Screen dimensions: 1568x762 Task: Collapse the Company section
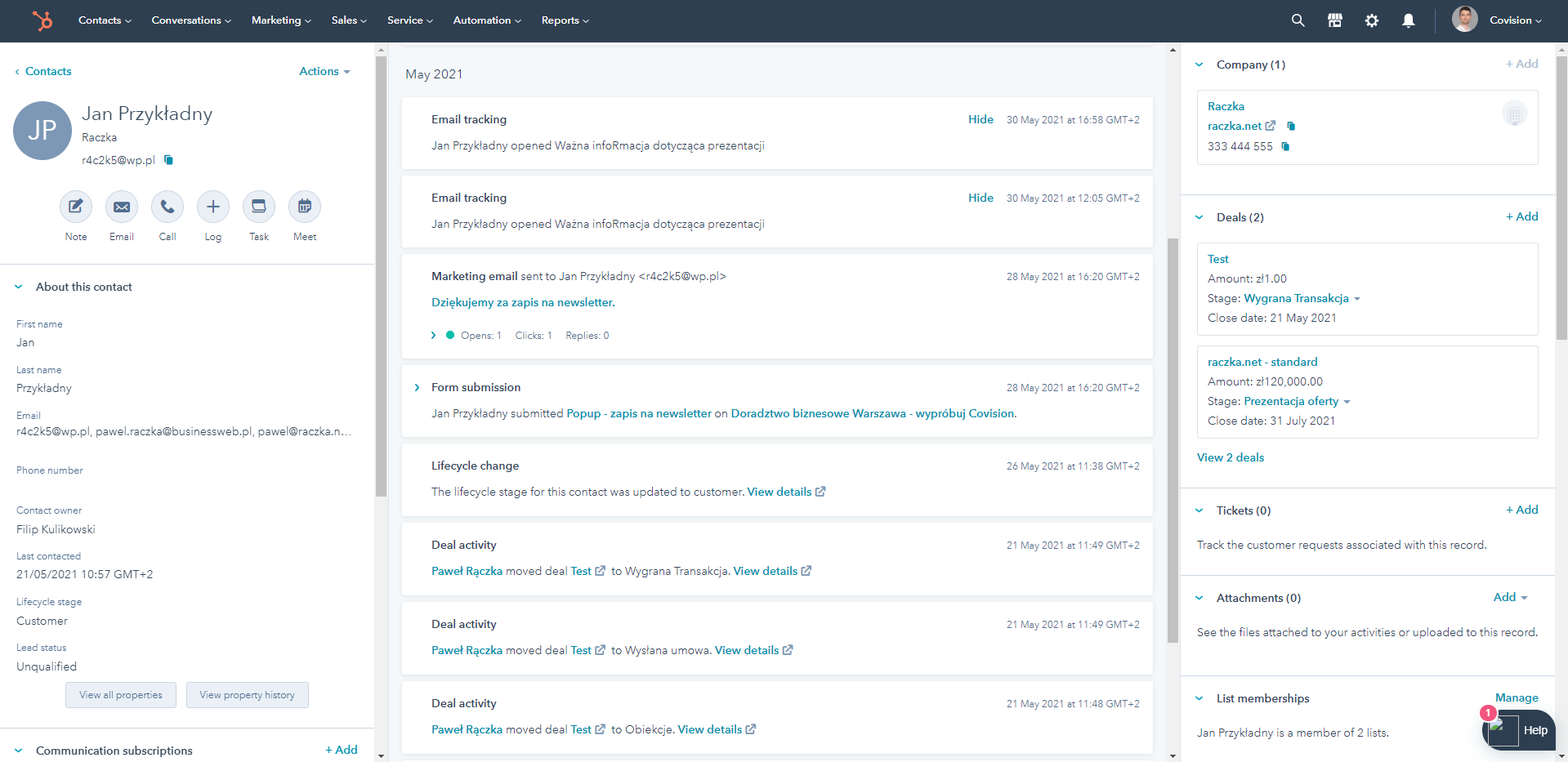(x=1199, y=65)
